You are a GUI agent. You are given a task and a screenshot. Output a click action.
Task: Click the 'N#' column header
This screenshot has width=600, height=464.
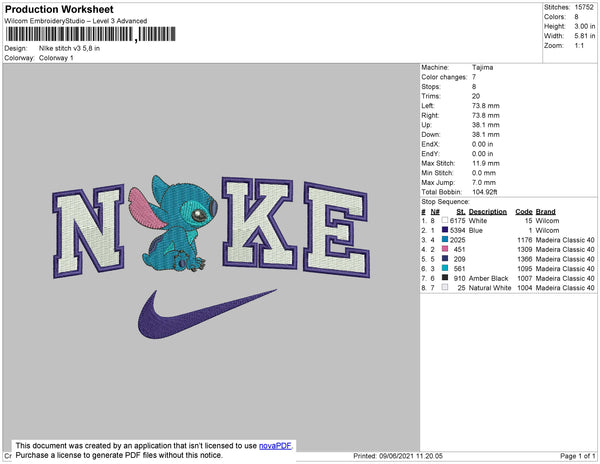pyautogui.click(x=435, y=212)
